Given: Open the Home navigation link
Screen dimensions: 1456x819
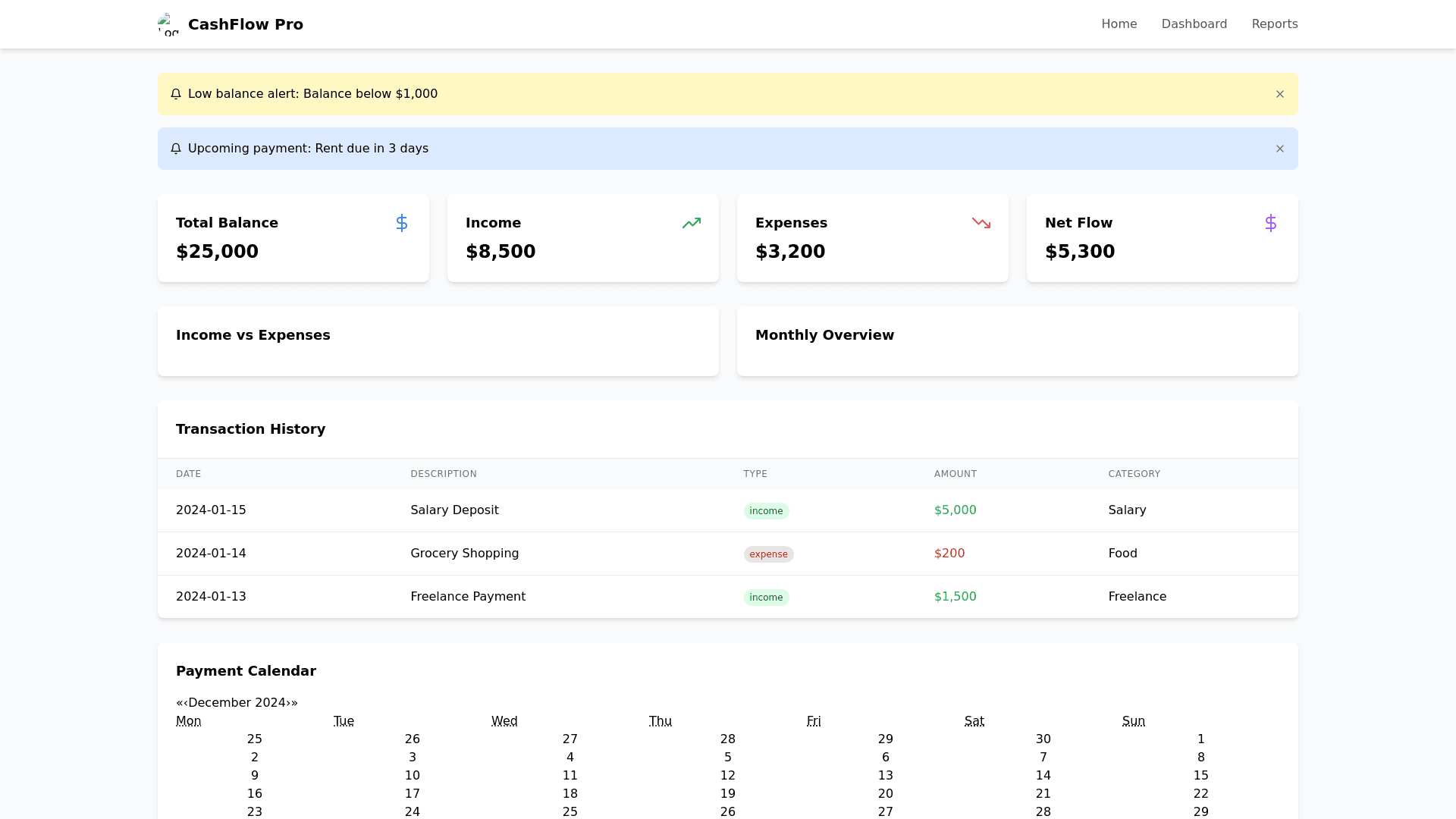Looking at the screenshot, I should coord(1119,24).
